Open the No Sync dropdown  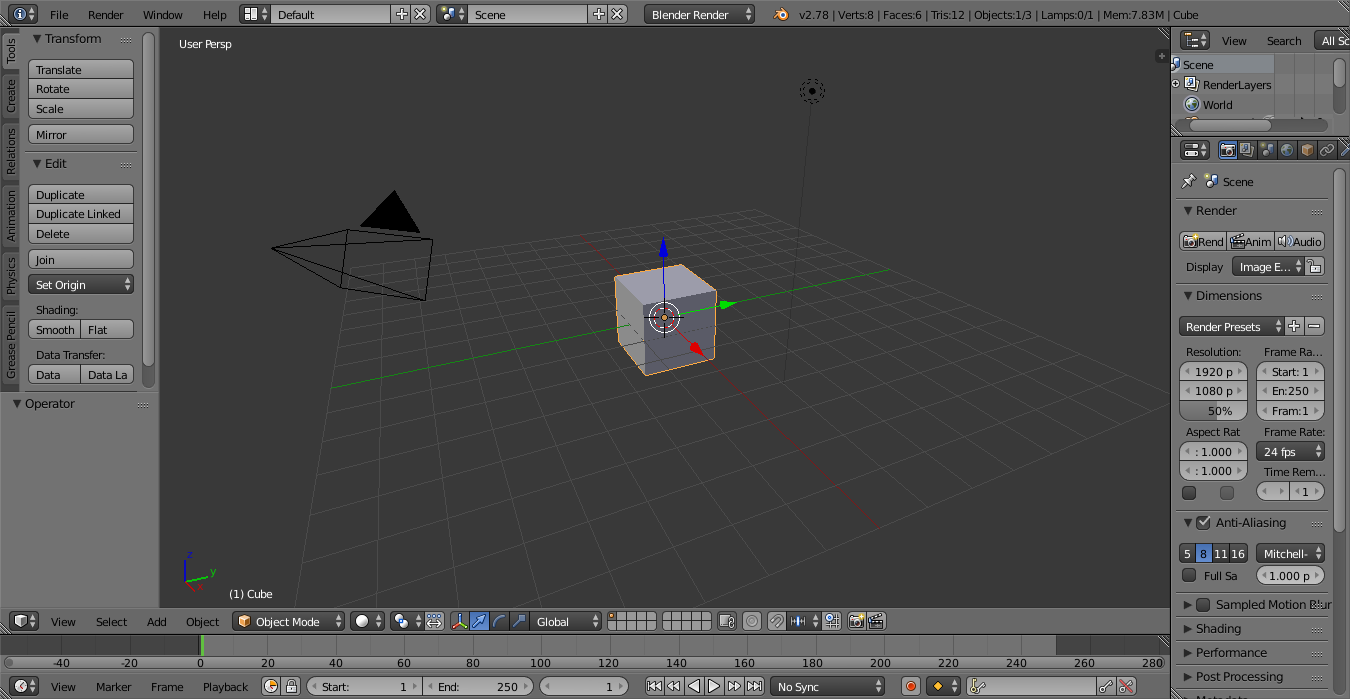828,686
